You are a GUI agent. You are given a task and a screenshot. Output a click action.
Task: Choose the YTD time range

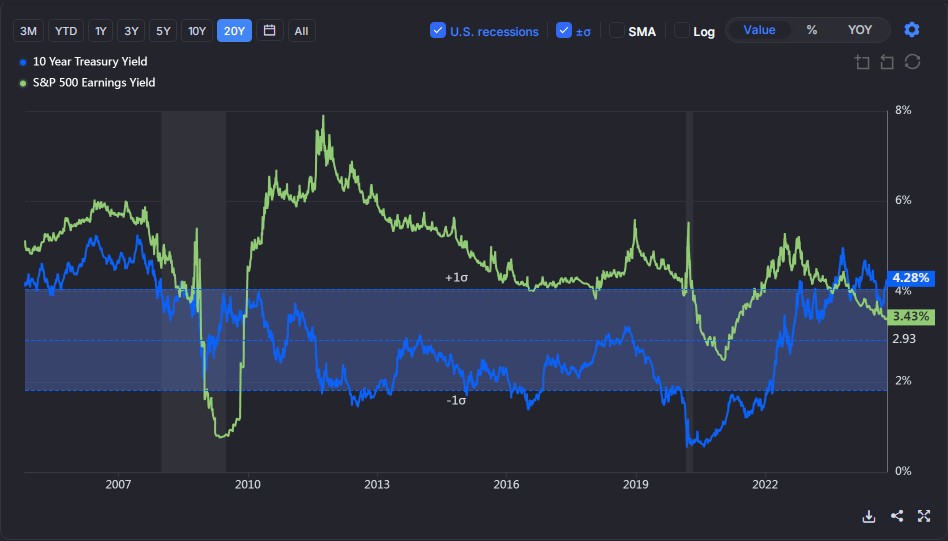66,31
